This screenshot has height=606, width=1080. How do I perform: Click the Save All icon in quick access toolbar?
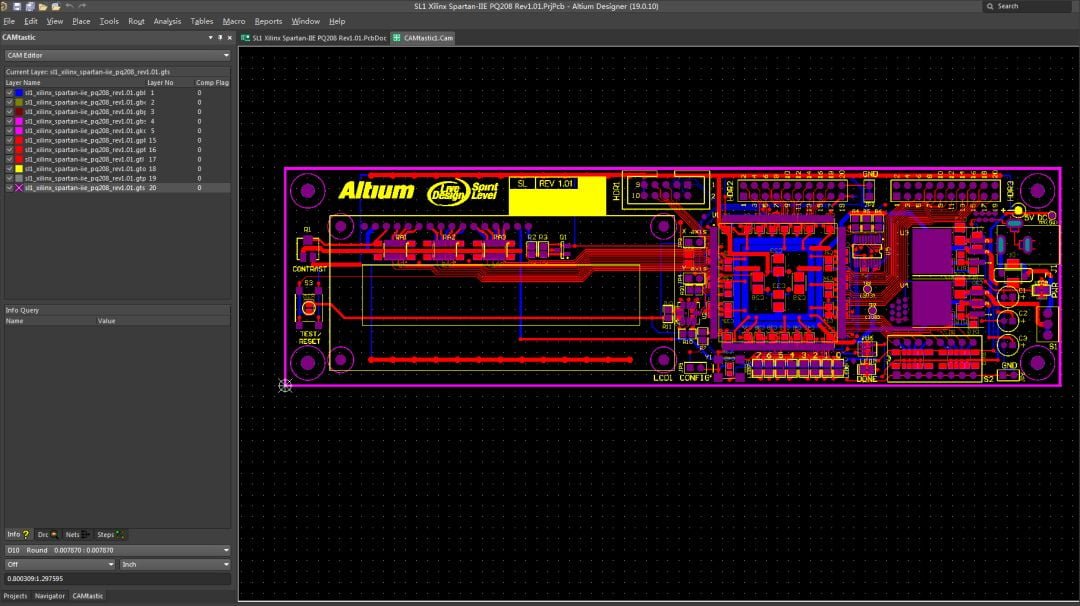coord(30,6)
